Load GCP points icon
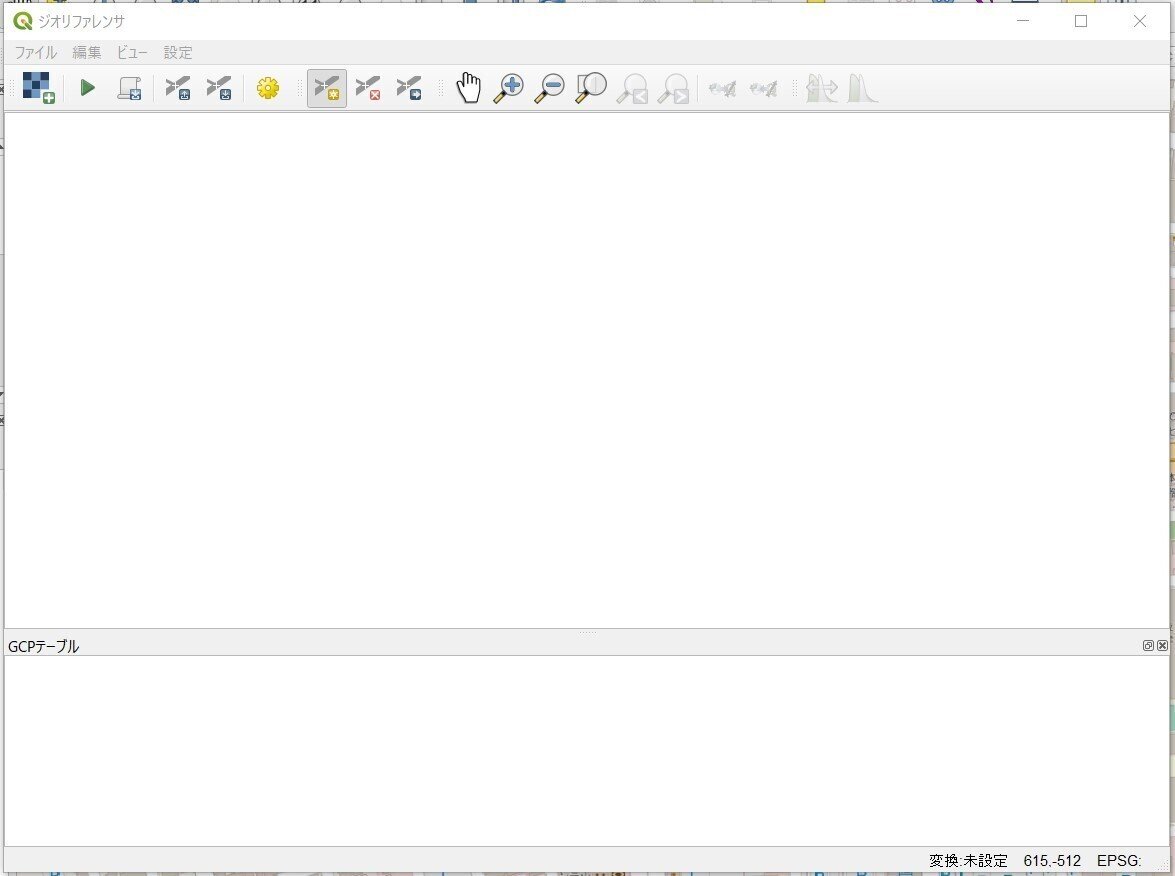 pos(178,88)
